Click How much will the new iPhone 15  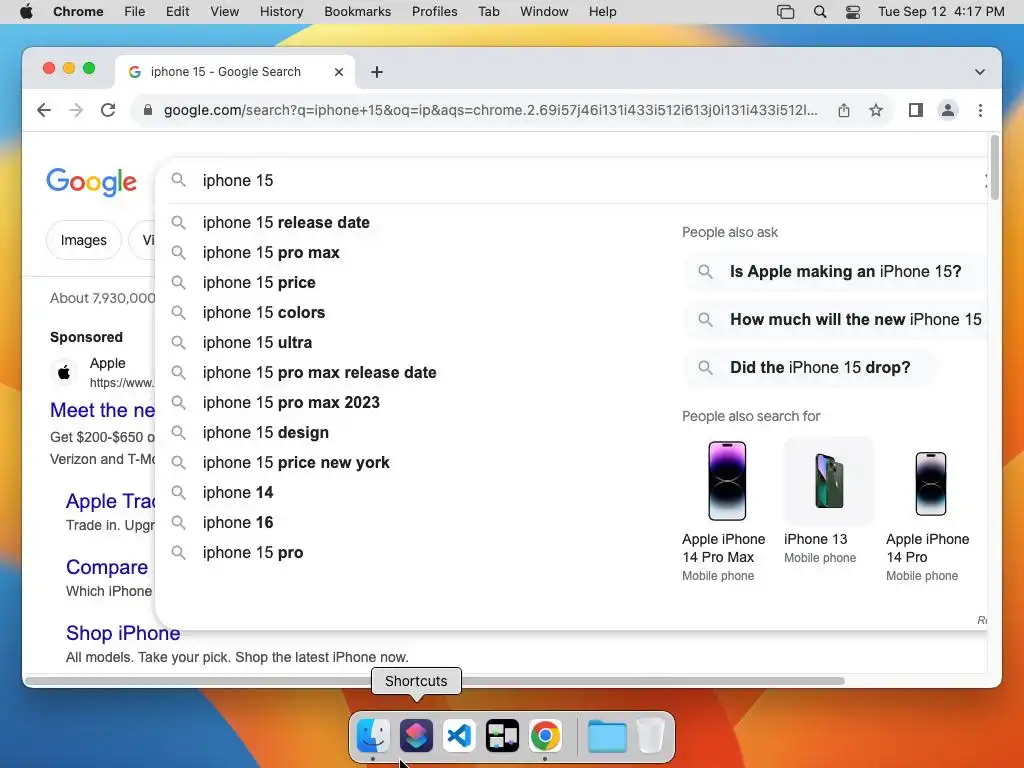click(x=835, y=319)
